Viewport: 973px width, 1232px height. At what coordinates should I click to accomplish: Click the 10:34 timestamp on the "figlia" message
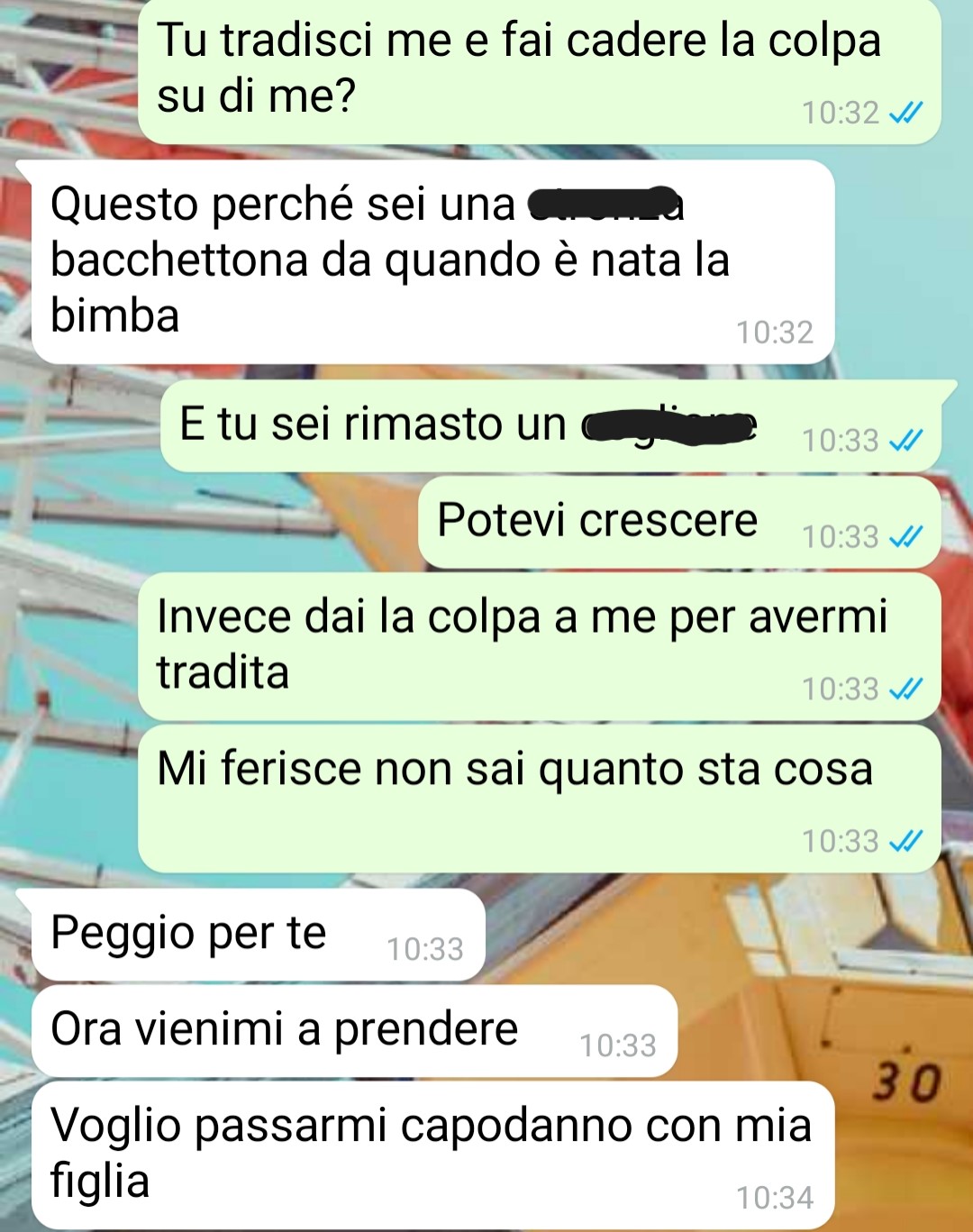(x=775, y=1198)
